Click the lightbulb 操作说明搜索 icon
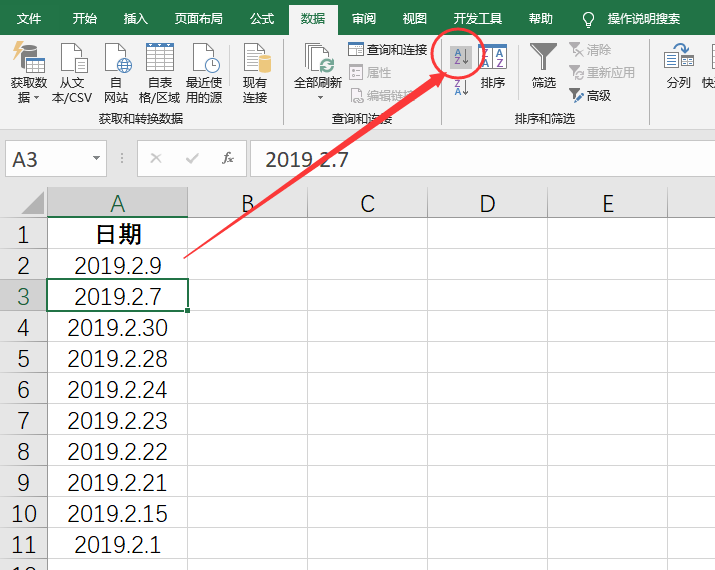Screen dimensions: 715x570 click(x=588, y=19)
